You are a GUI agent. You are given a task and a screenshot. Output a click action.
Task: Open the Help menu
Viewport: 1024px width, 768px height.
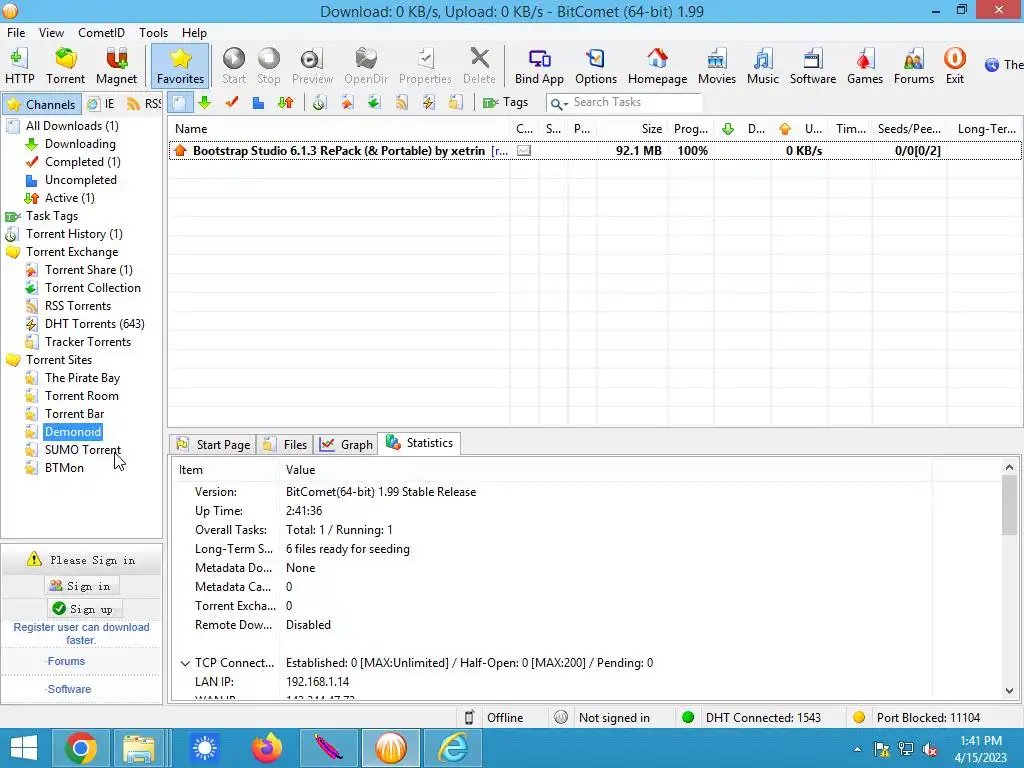(194, 33)
